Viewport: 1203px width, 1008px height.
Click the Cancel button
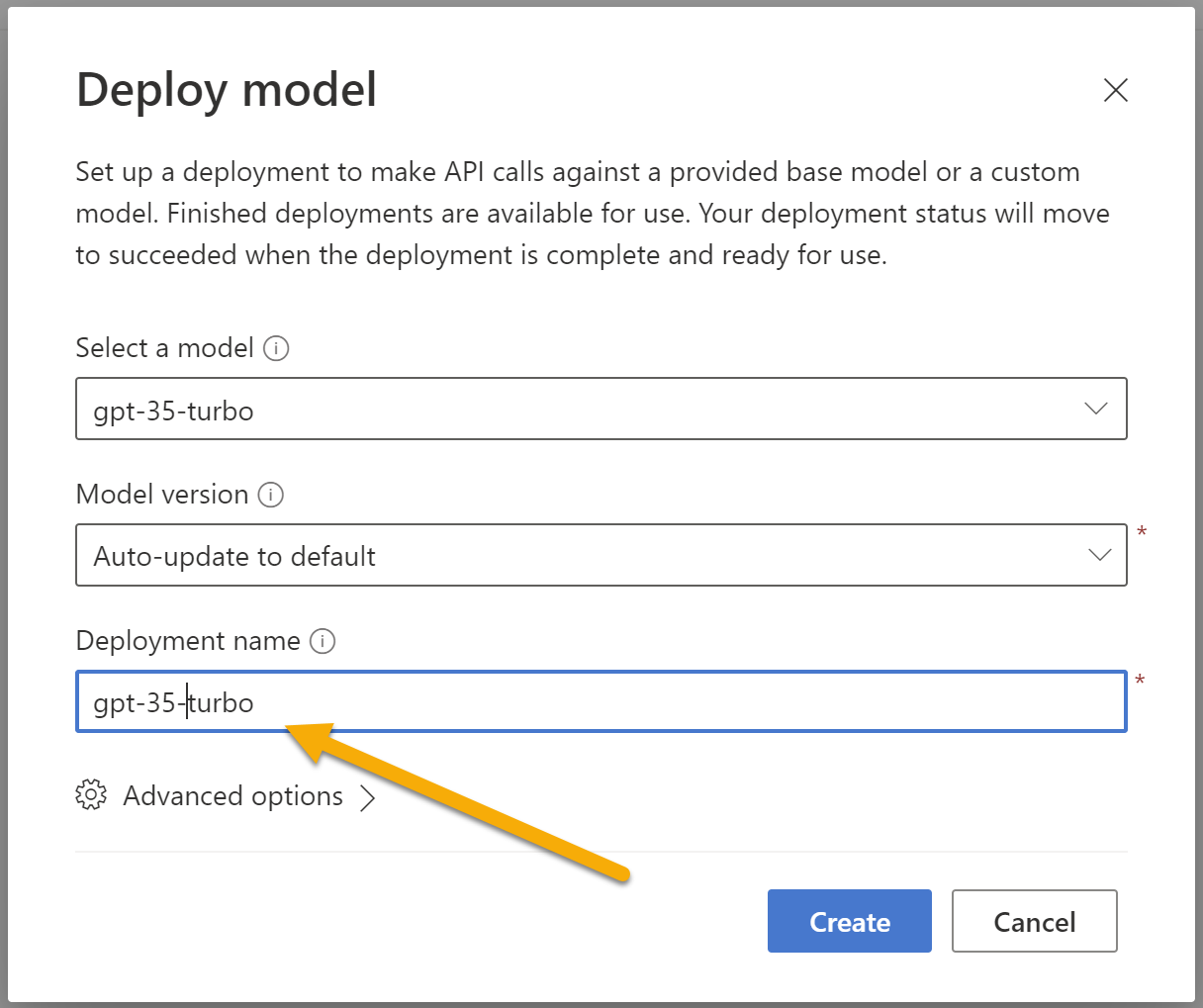pos(1034,921)
